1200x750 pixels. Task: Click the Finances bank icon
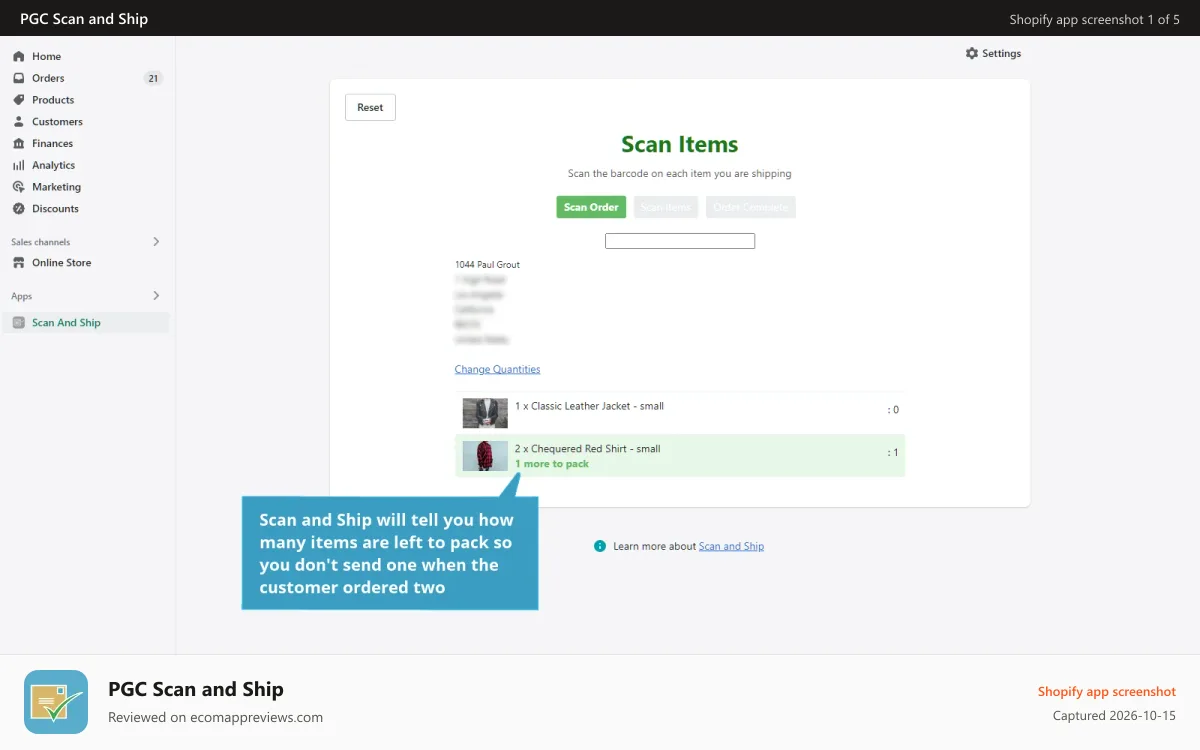pos(19,143)
